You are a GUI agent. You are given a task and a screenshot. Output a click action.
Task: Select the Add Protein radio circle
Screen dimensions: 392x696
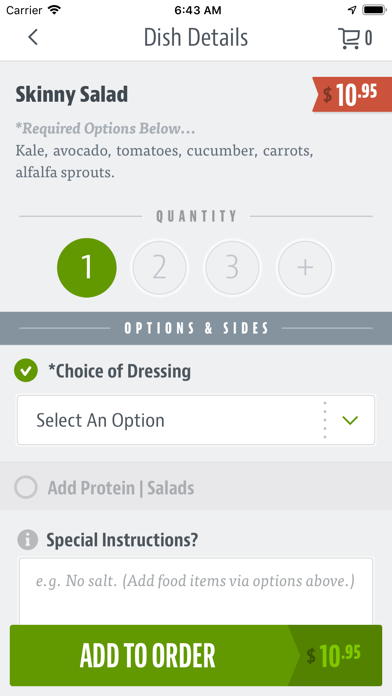[26, 487]
